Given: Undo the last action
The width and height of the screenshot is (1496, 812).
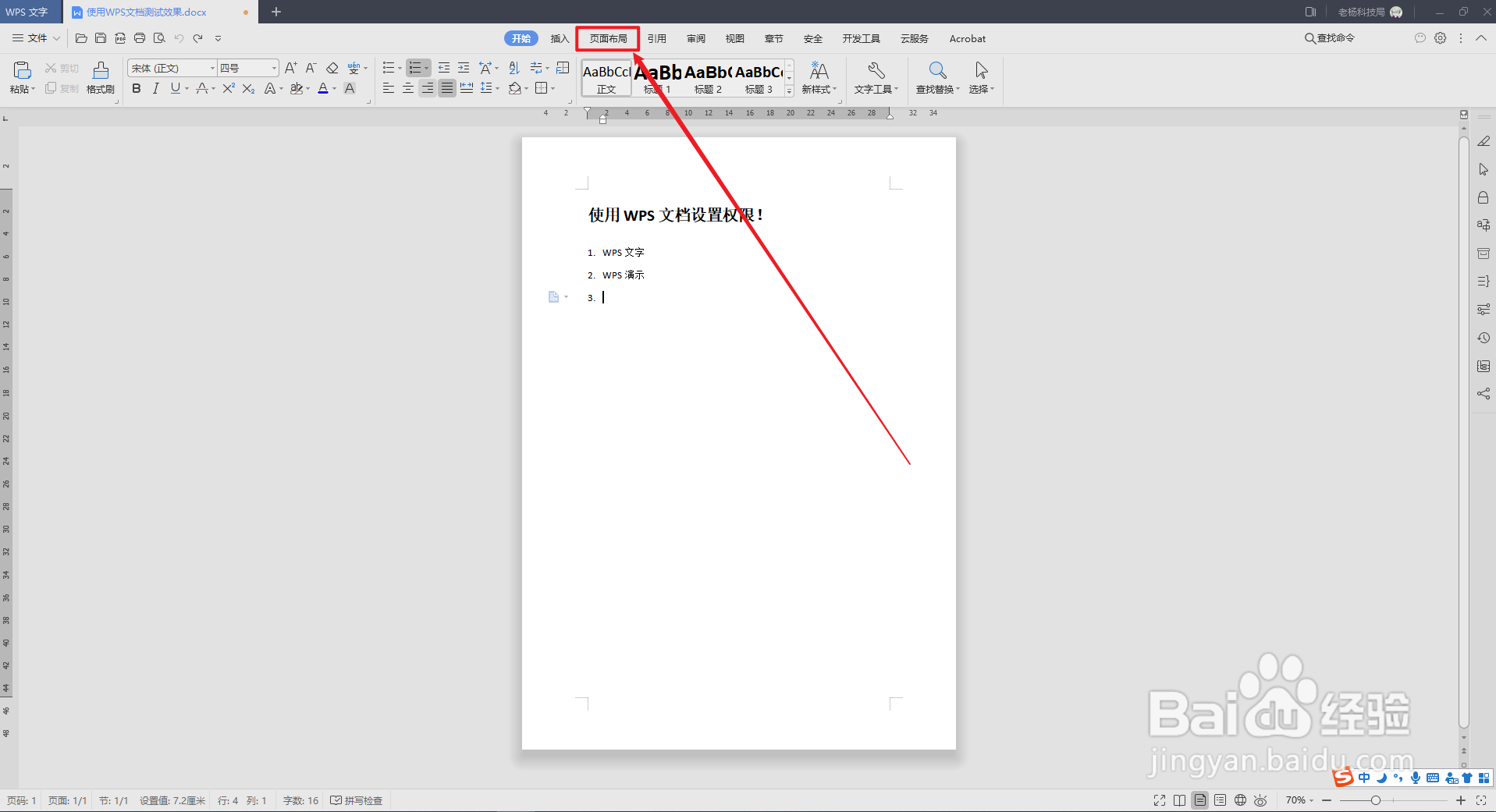Looking at the screenshot, I should [x=179, y=38].
